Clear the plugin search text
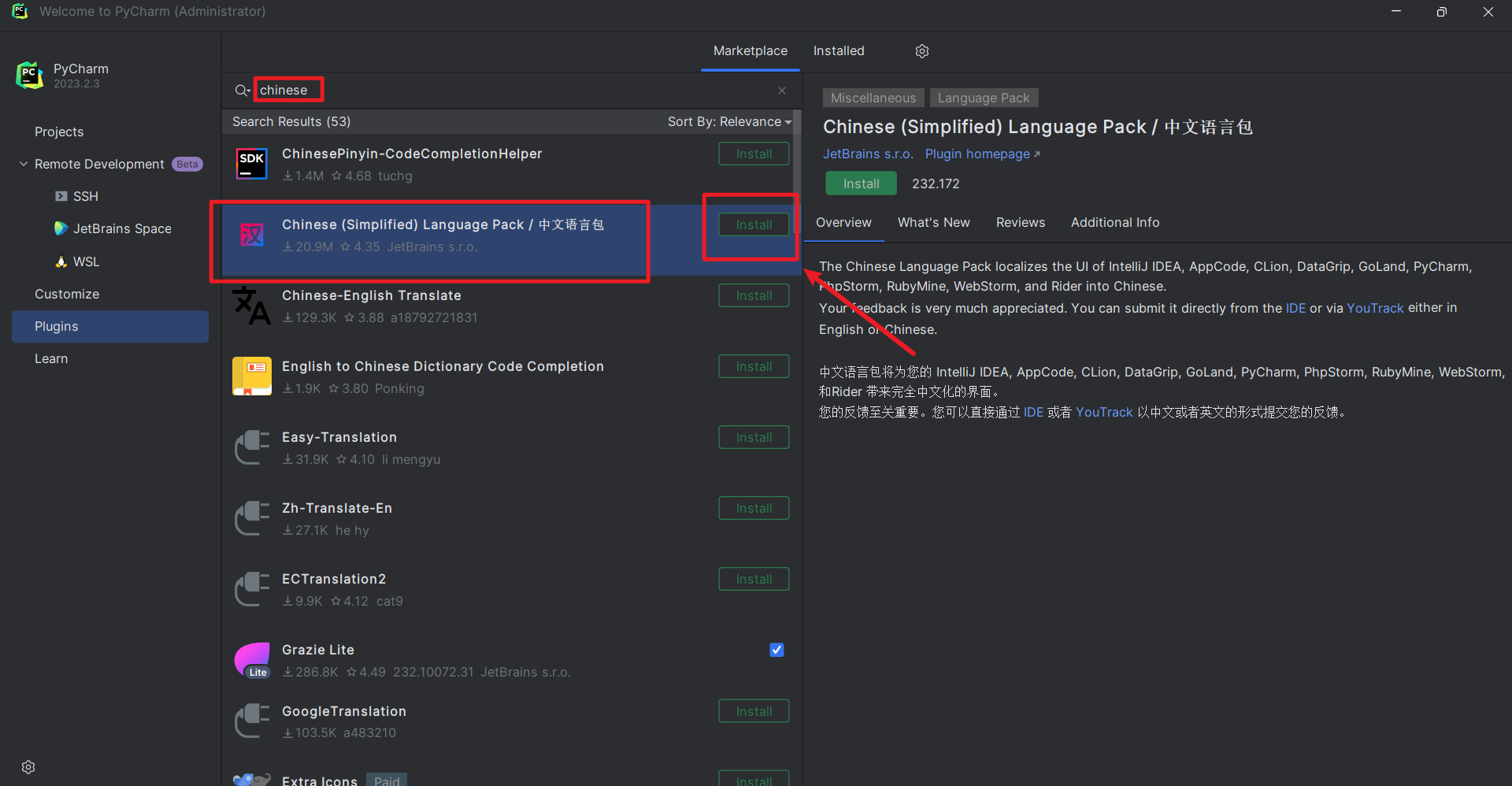1512x786 pixels. click(x=782, y=91)
